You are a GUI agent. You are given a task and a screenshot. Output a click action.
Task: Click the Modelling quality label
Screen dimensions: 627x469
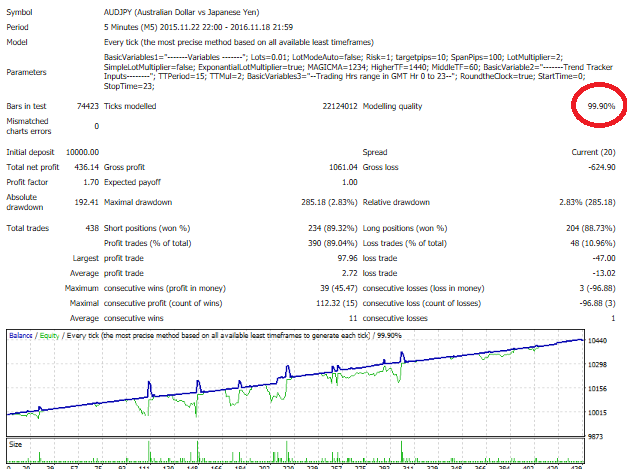[392, 106]
